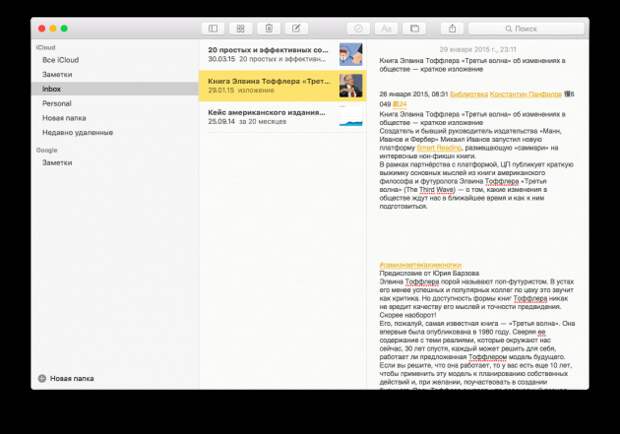Open the attachments browser grid icon
Viewport: 620px width, 434px height.
[240, 28]
